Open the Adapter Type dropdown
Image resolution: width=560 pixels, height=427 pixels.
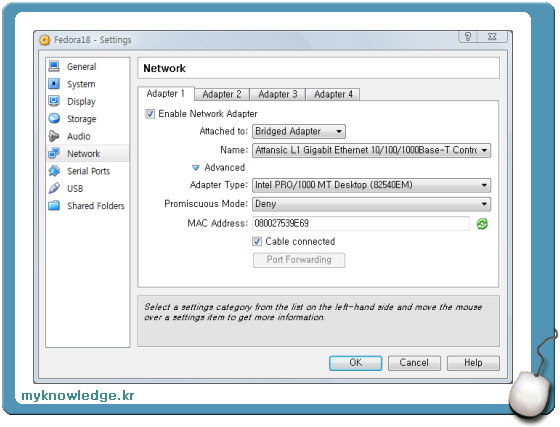click(x=371, y=185)
